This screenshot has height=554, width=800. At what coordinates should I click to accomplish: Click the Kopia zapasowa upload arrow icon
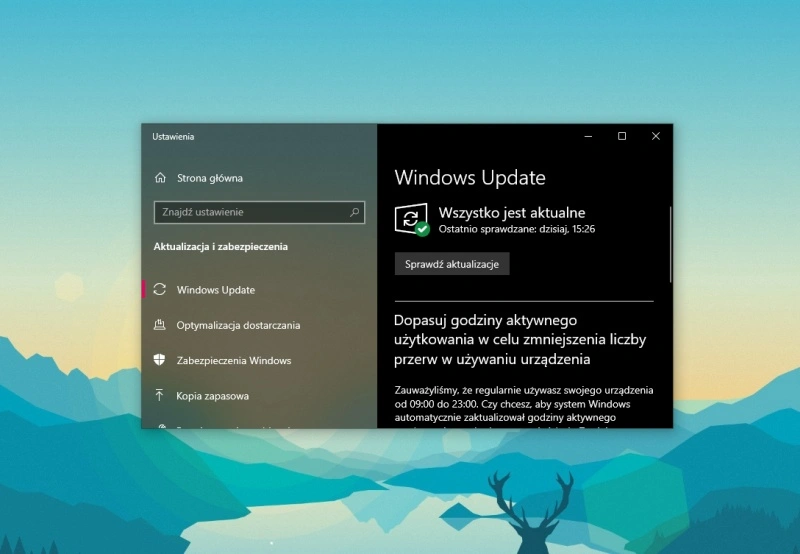(159, 395)
